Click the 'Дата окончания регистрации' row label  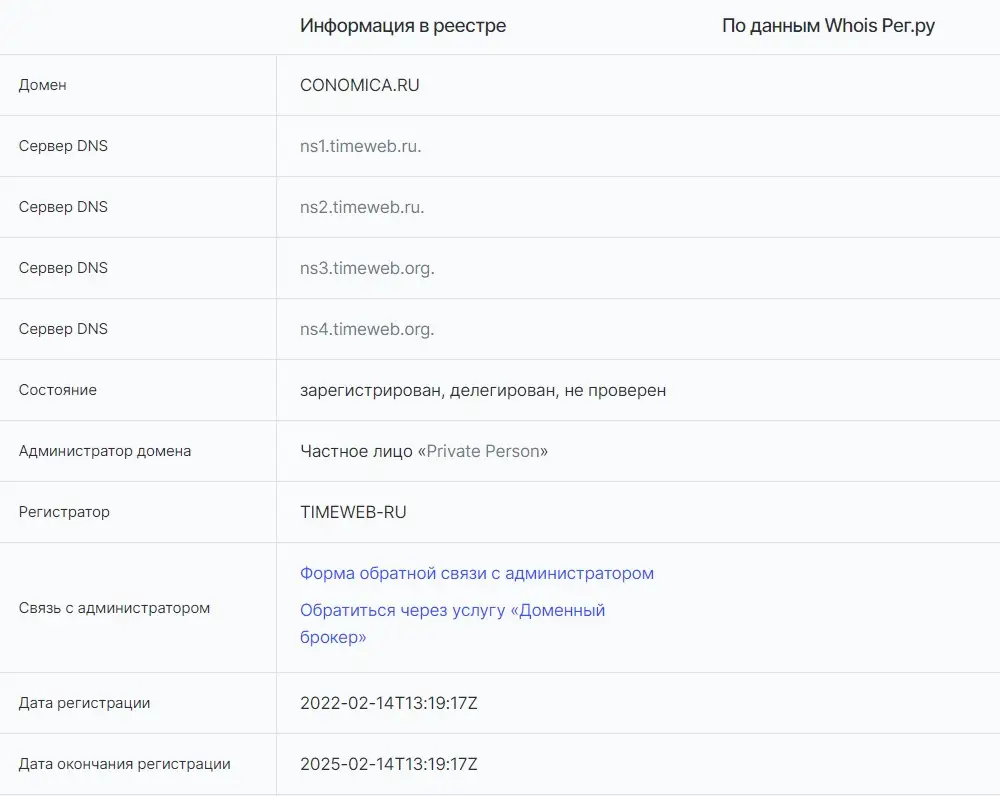coord(124,764)
